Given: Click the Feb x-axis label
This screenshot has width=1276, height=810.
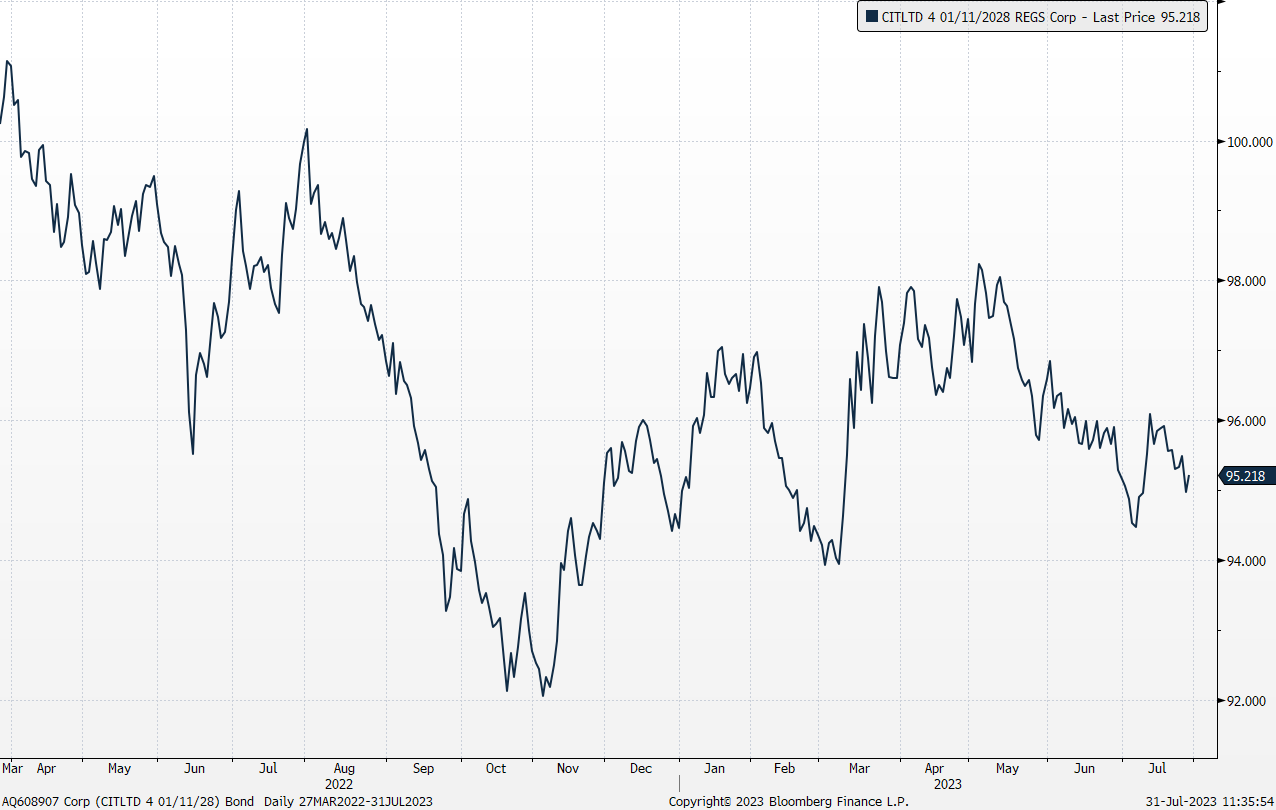Looking at the screenshot, I should 785,769.
